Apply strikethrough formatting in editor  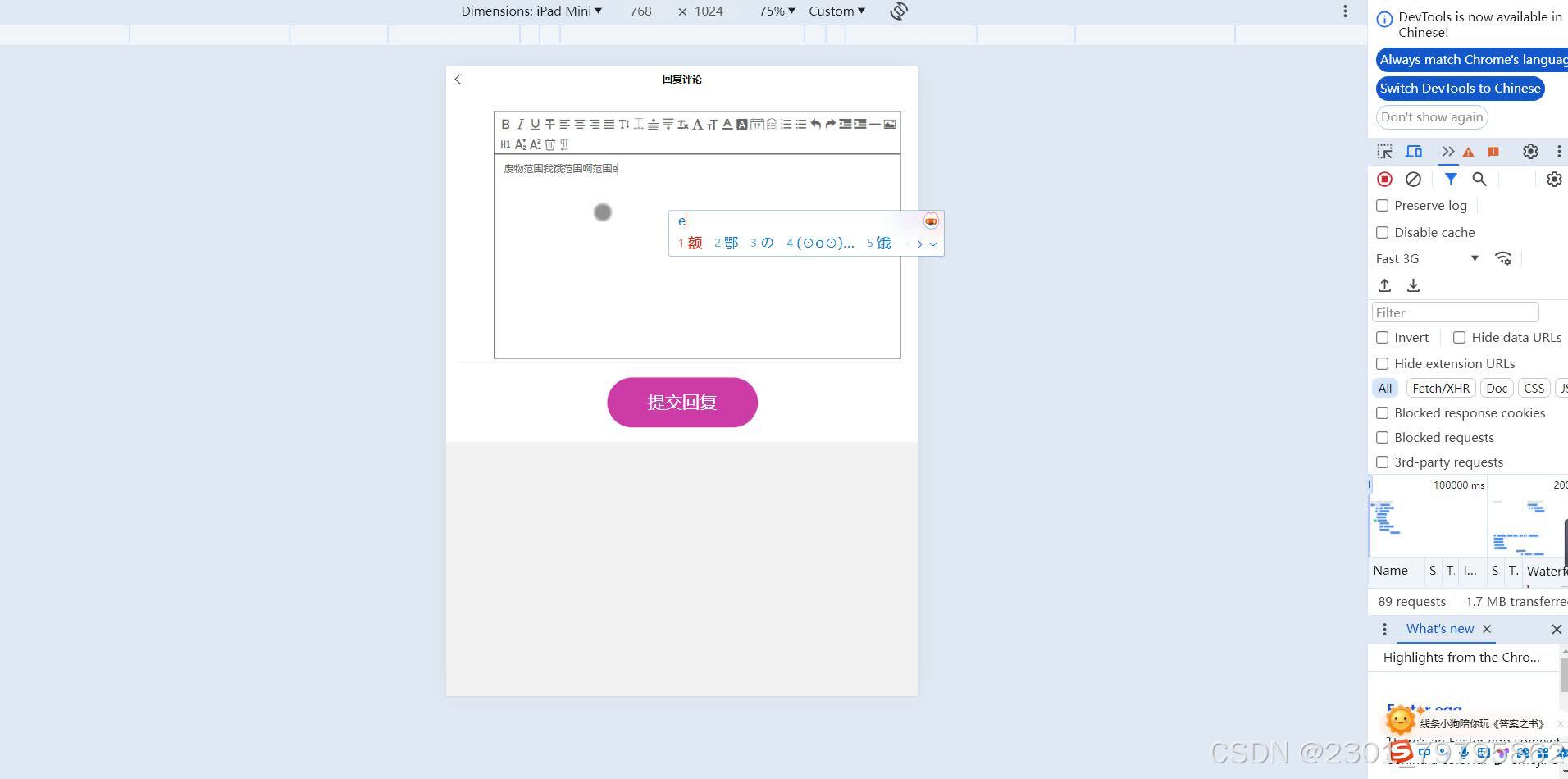[549, 125]
